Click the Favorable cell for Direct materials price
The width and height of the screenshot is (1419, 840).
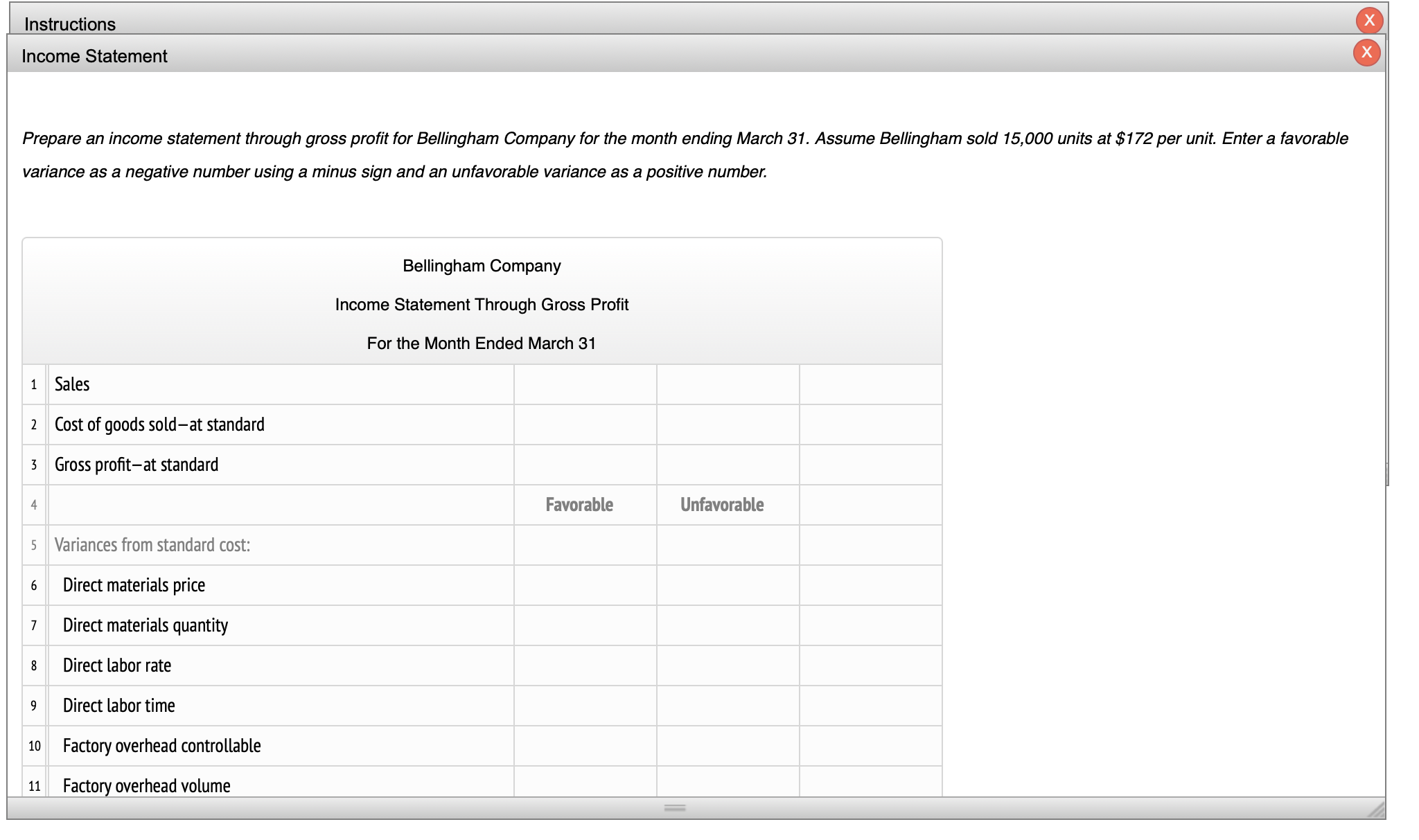tap(584, 585)
